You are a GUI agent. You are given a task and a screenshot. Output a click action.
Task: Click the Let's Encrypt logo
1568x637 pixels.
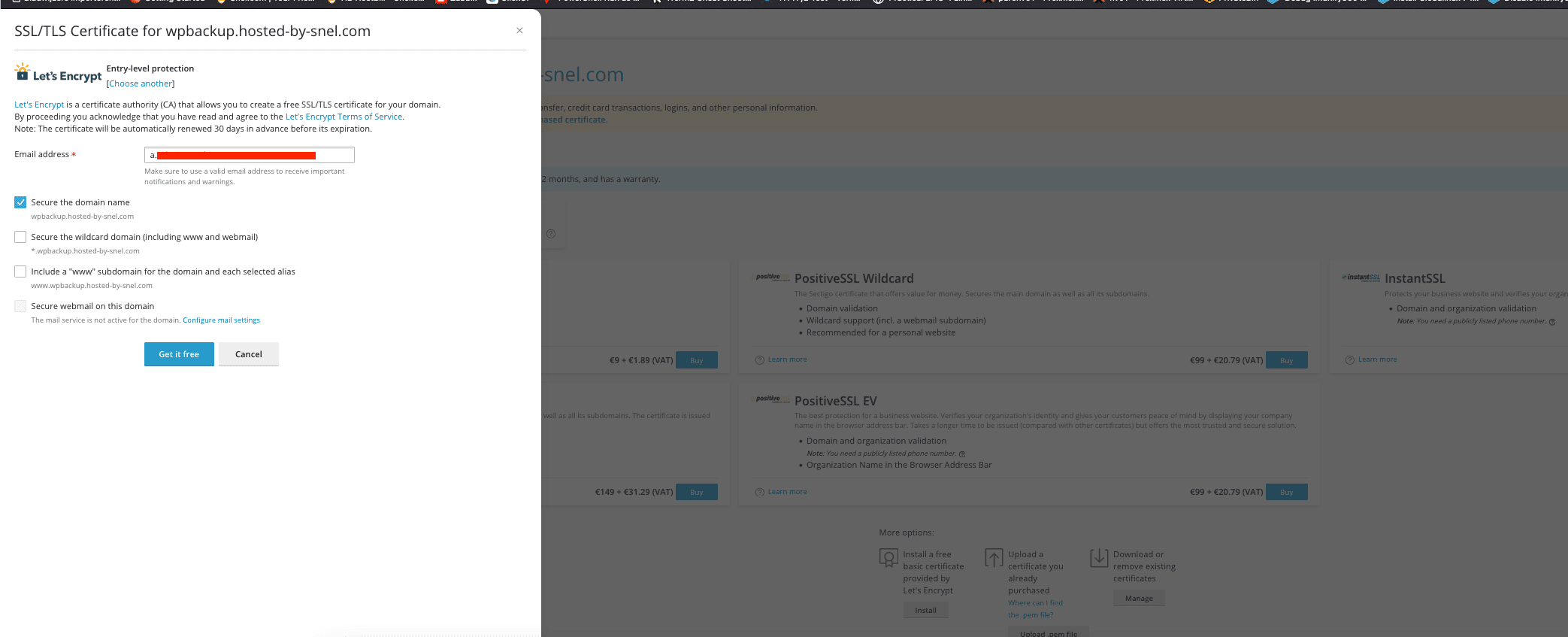(x=58, y=74)
